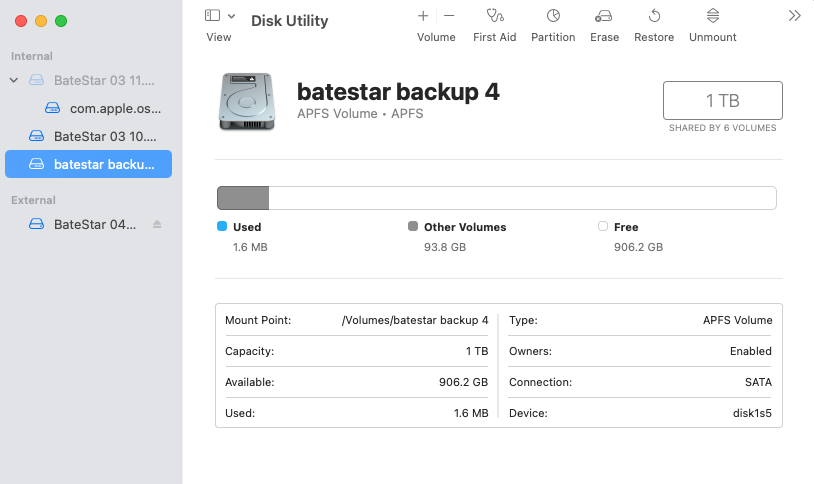This screenshot has width=814, height=484.
Task: Click the Other Volumes gray usage bar segment
Action: (x=243, y=198)
